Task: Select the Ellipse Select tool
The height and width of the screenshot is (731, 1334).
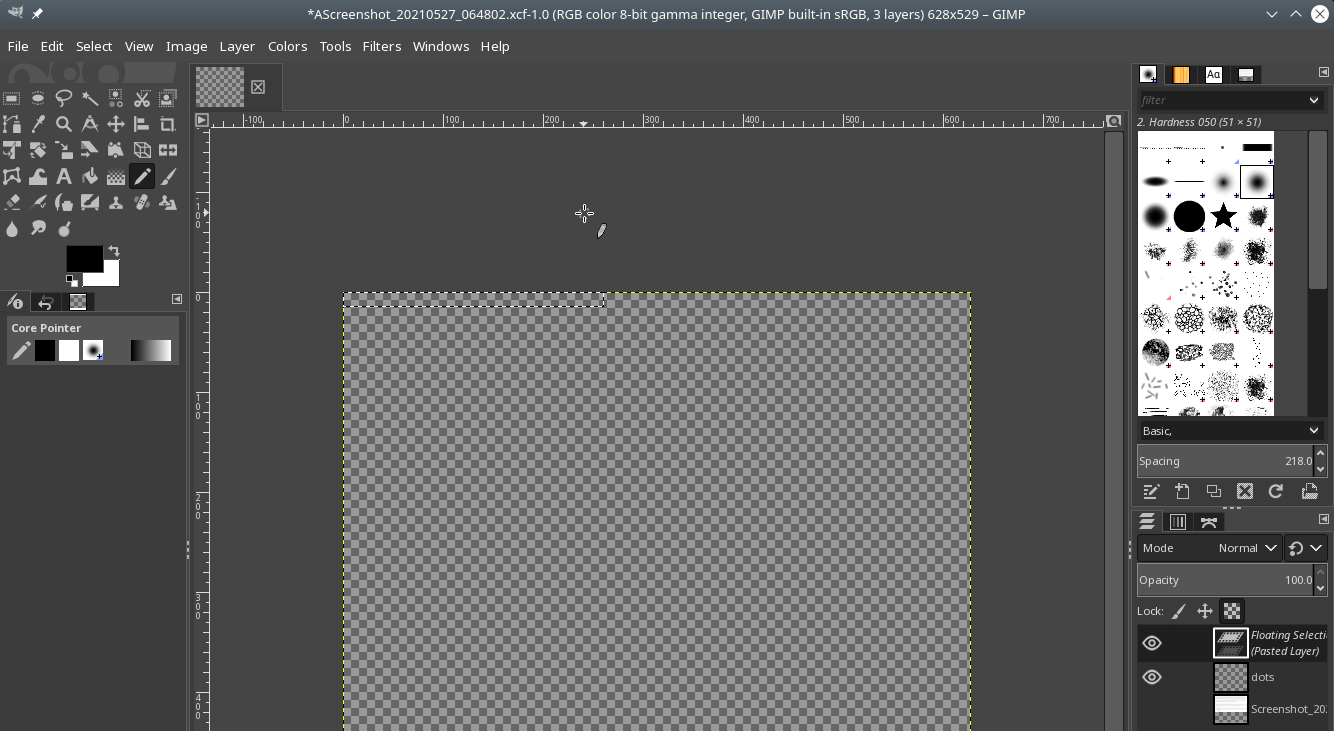Action: 38,98
